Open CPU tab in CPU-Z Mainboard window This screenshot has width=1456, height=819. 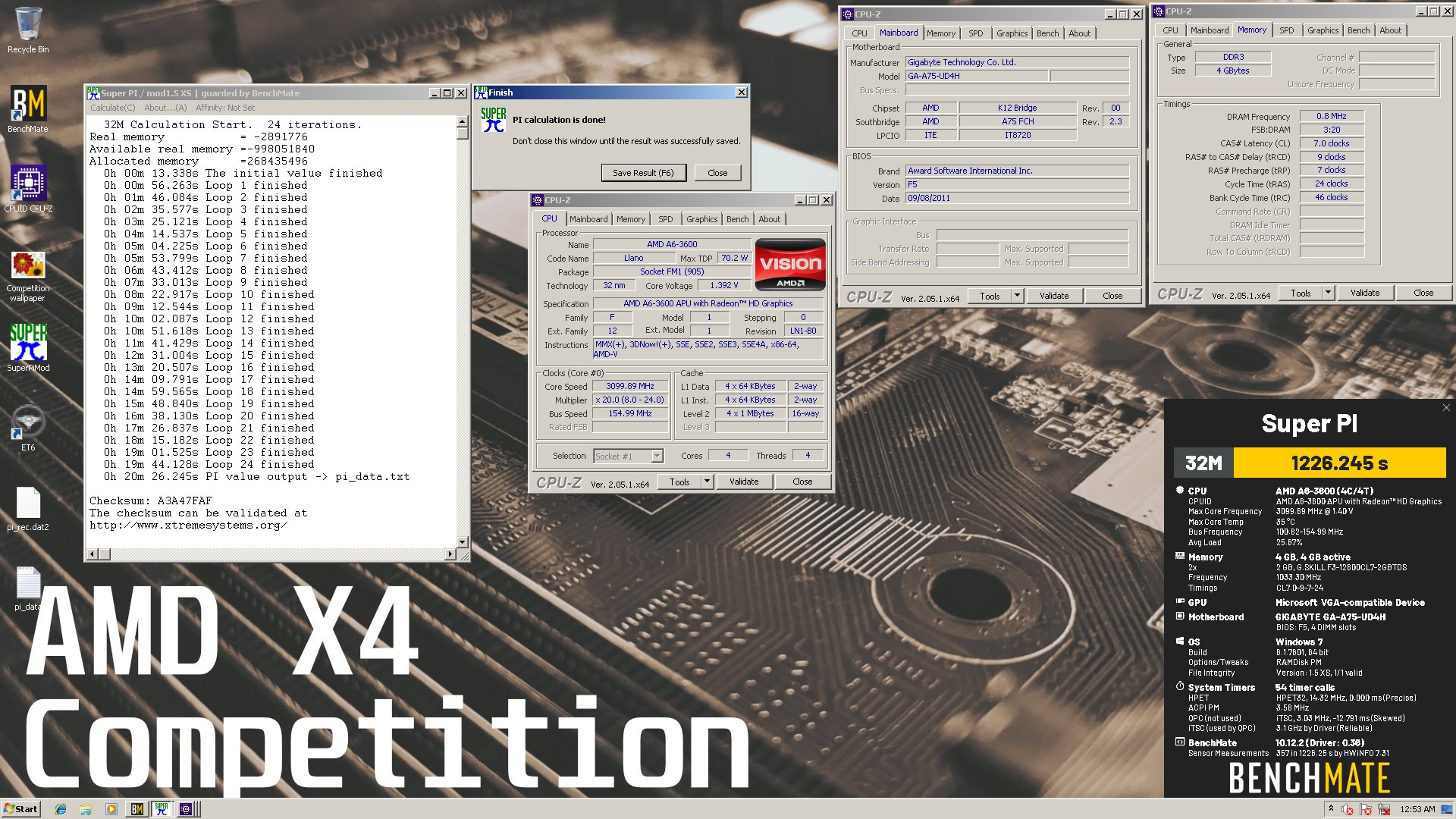point(859,33)
